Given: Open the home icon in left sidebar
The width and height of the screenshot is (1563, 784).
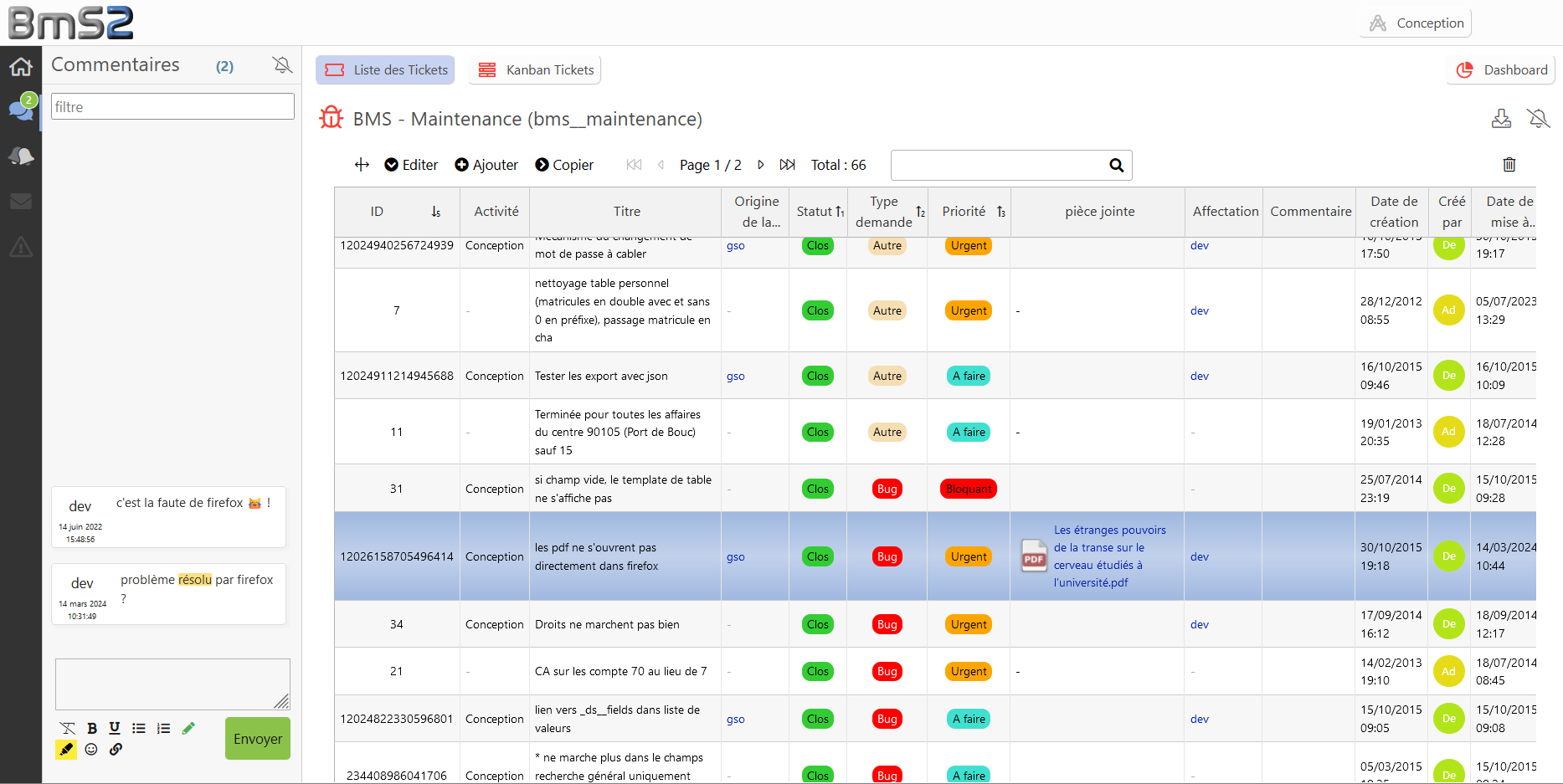Looking at the screenshot, I should [21, 67].
